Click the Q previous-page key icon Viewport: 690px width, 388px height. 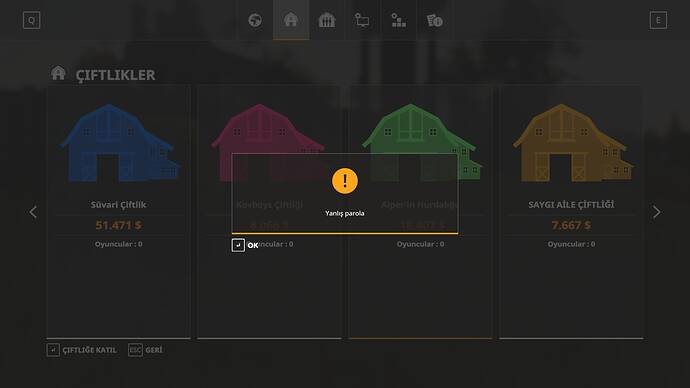click(31, 20)
